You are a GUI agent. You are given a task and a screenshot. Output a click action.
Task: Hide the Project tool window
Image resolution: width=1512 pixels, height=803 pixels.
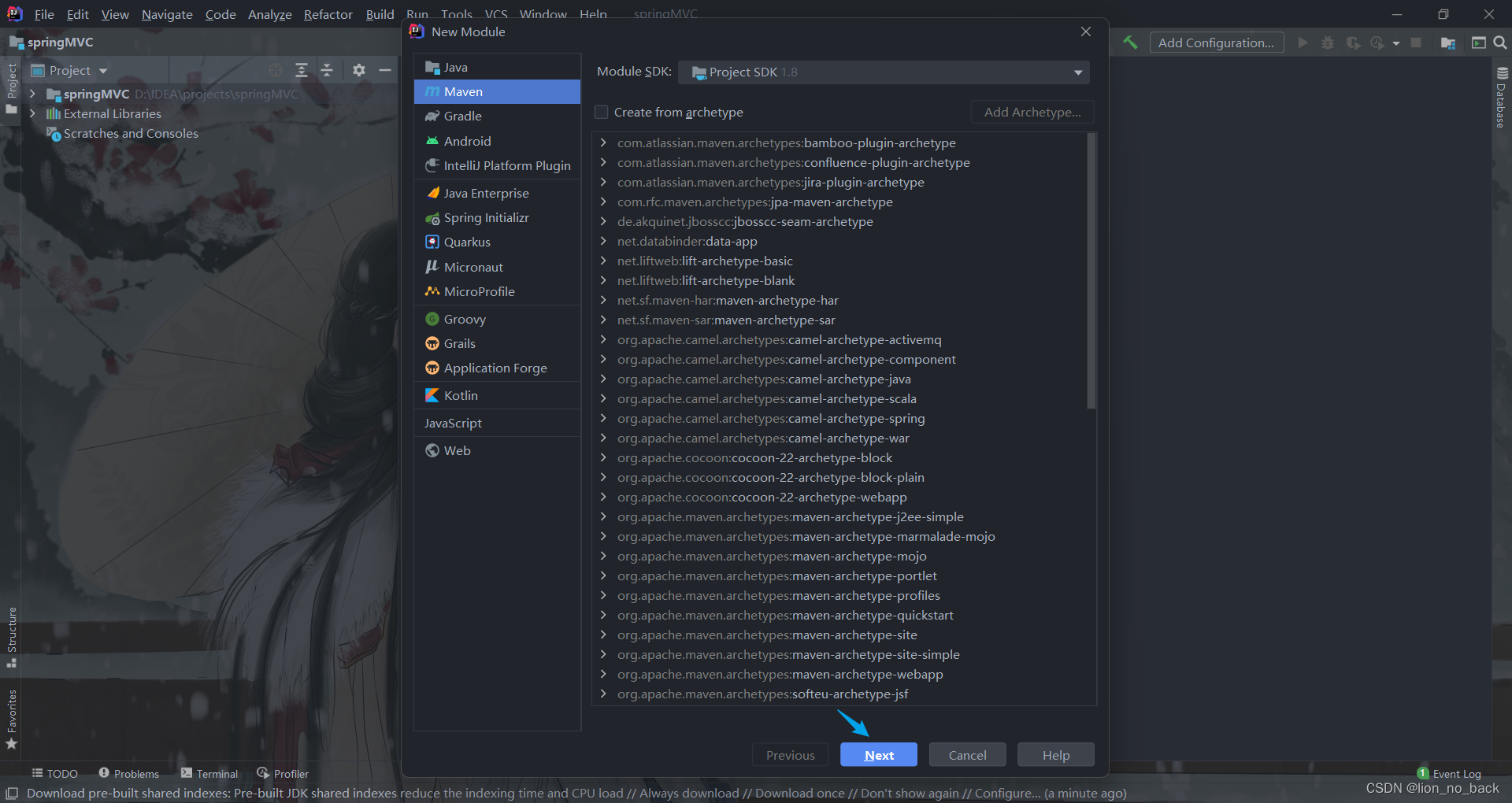tap(385, 70)
